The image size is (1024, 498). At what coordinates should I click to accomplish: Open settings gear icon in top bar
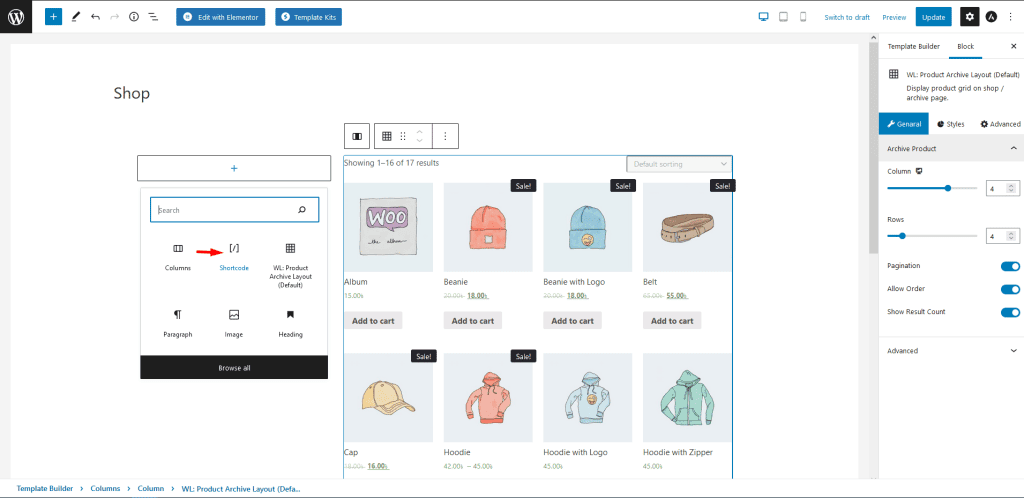969,17
